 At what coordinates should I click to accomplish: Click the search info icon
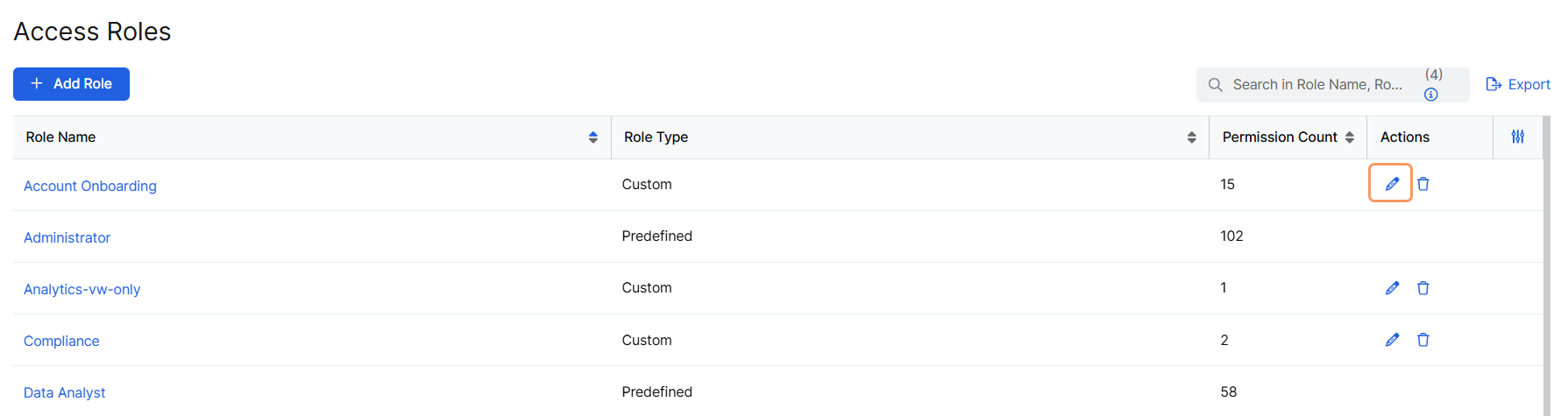[x=1431, y=95]
